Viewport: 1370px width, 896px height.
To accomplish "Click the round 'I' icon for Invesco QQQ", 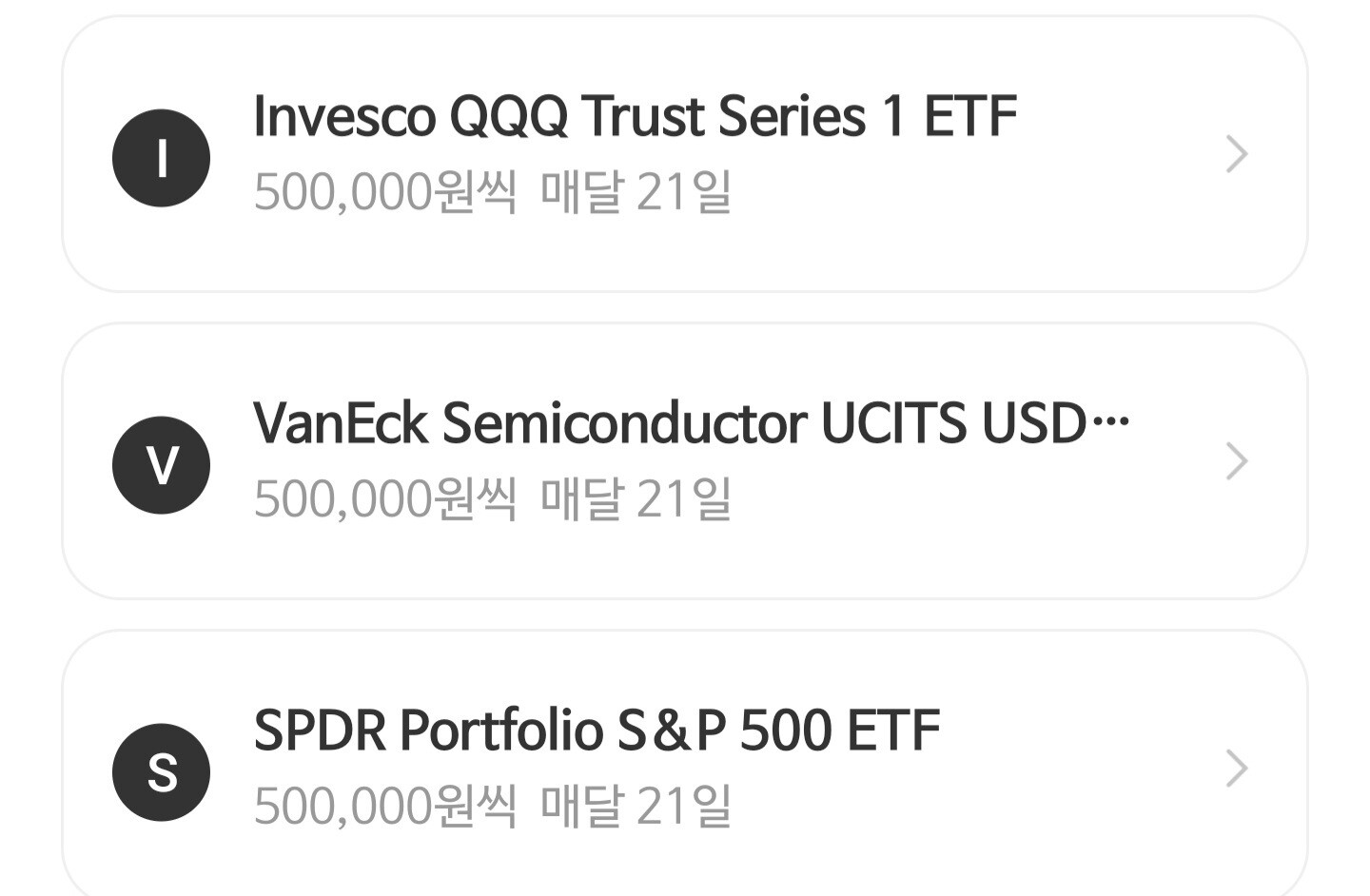I will click(x=161, y=158).
